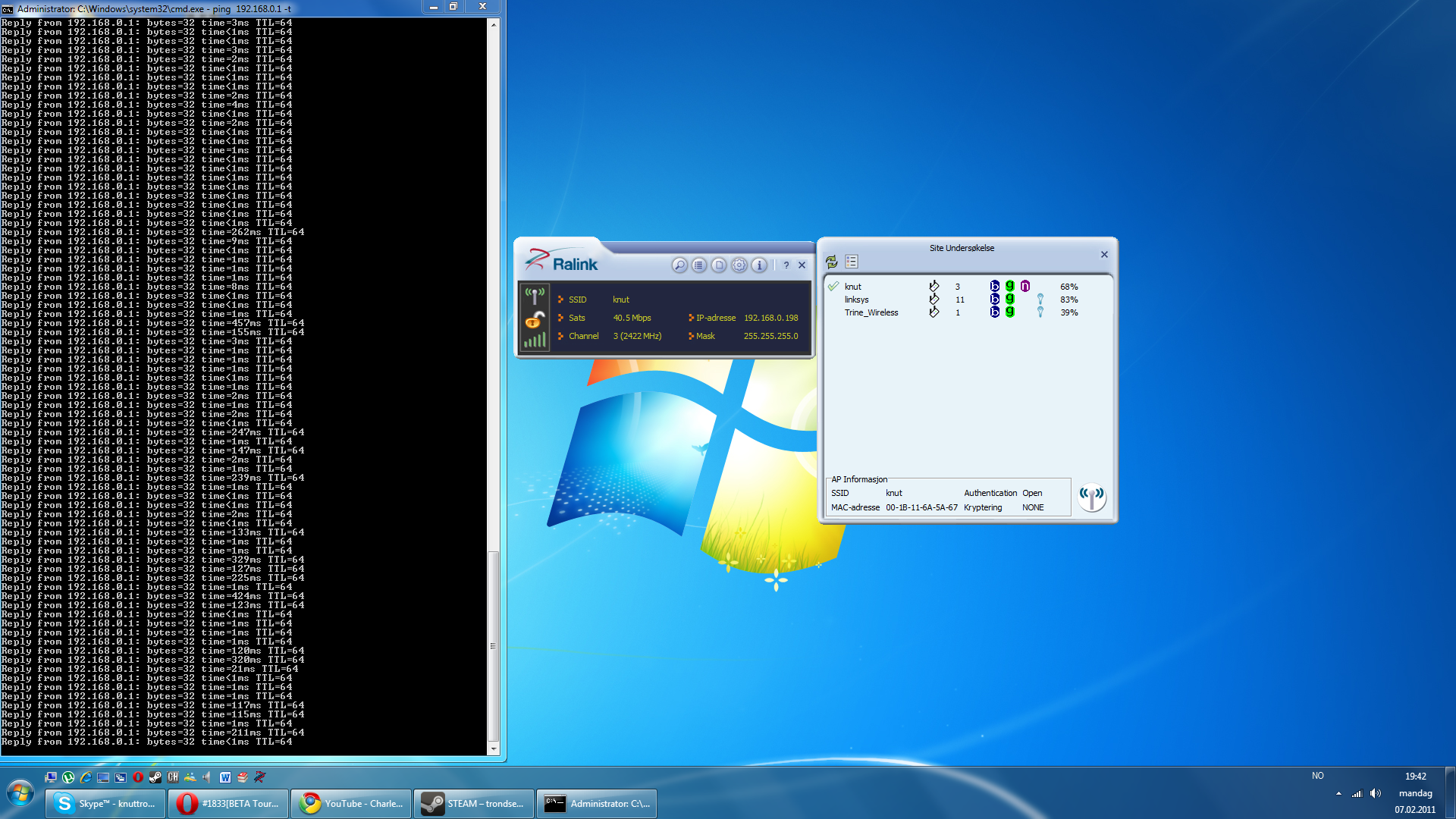1456x819 pixels.
Task: Click the signal strength bars in Ralink panel
Action: pyautogui.click(x=535, y=340)
